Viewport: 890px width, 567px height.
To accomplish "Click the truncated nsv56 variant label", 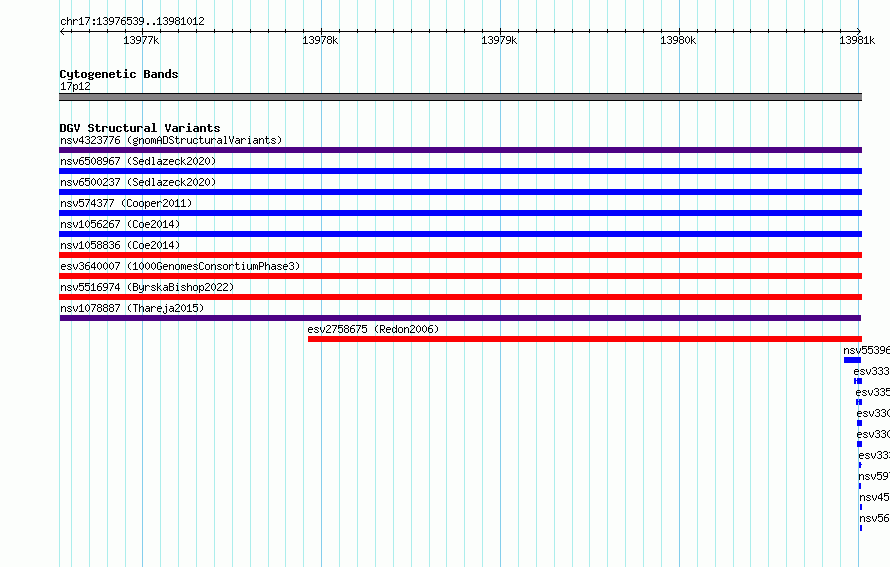I will [874, 518].
